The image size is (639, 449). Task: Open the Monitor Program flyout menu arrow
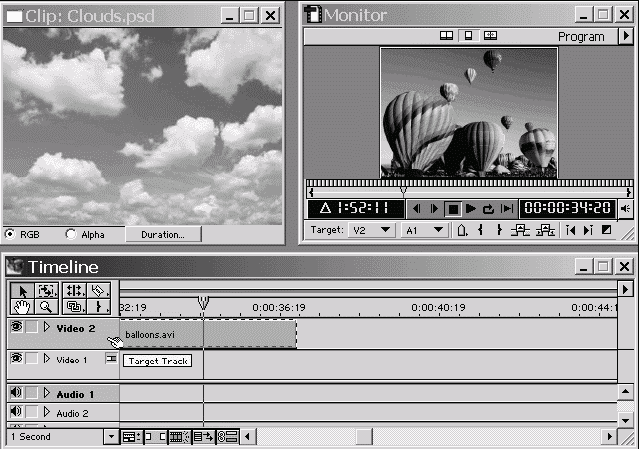(624, 37)
